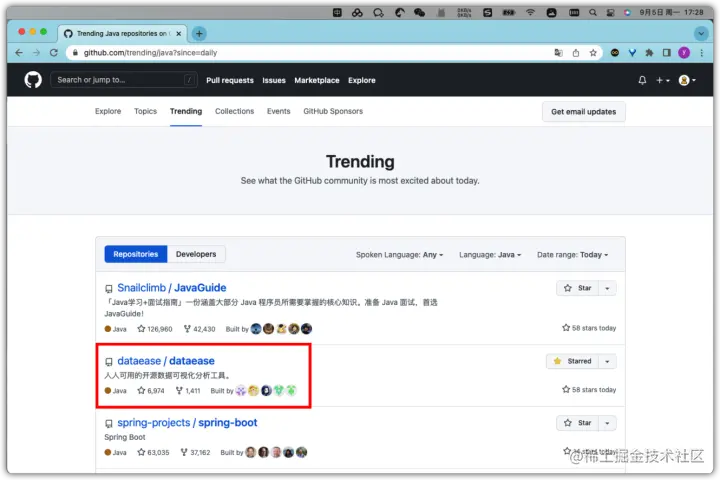
Task: Open the WeChat icon in macOS menu bar
Action: point(419,13)
